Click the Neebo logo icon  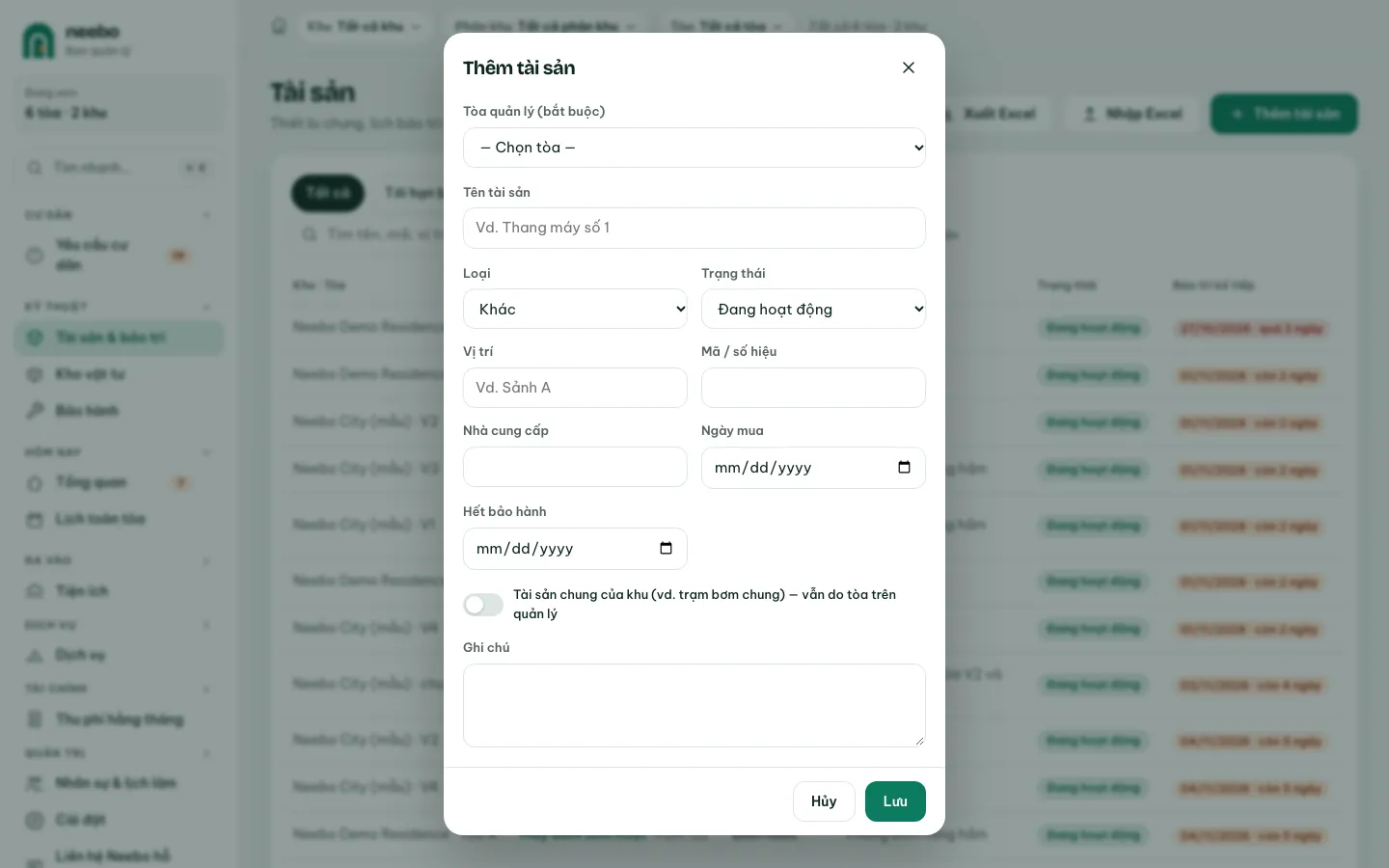click(39, 41)
